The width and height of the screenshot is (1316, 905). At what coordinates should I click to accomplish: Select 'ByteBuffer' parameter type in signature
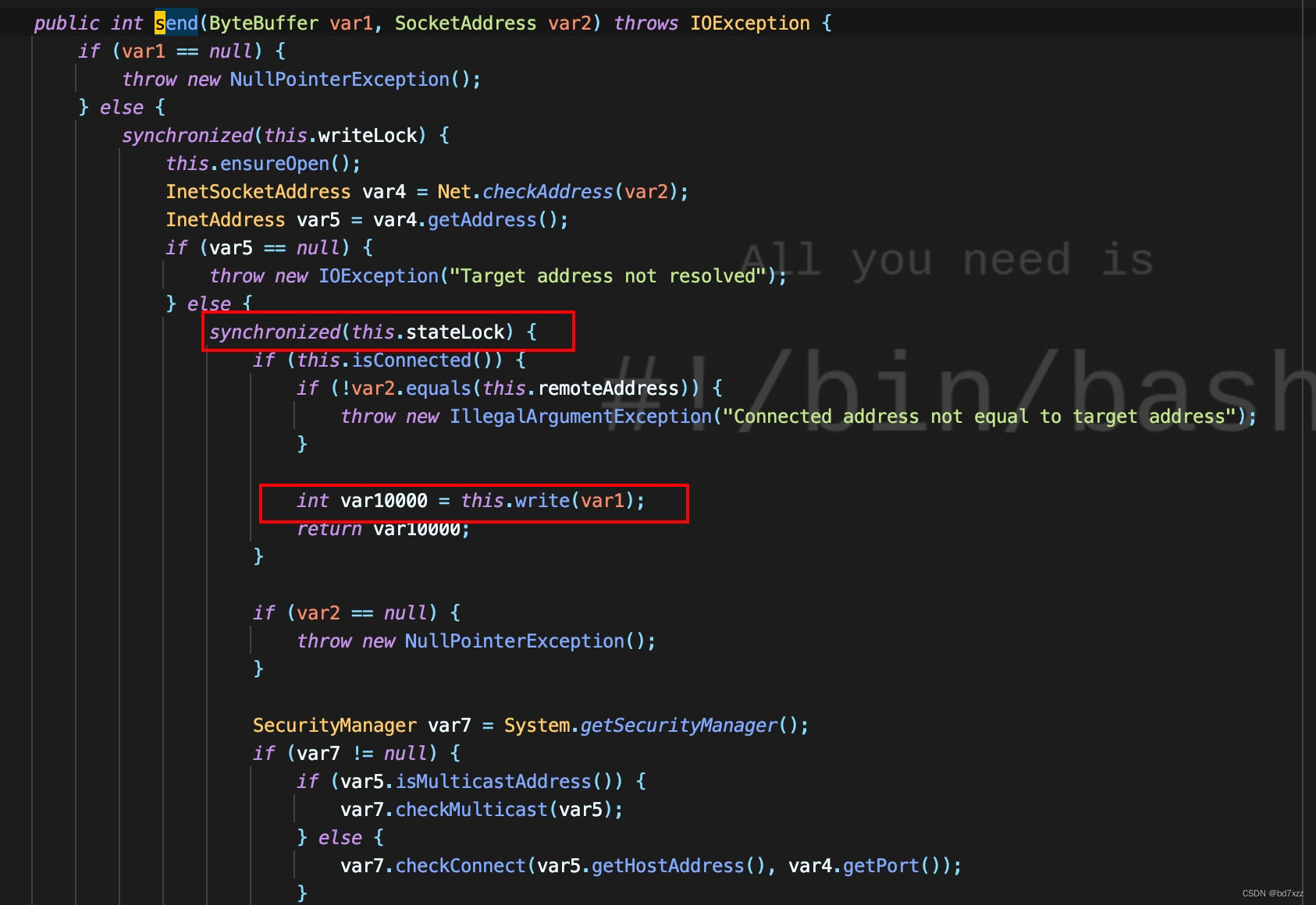(x=264, y=23)
